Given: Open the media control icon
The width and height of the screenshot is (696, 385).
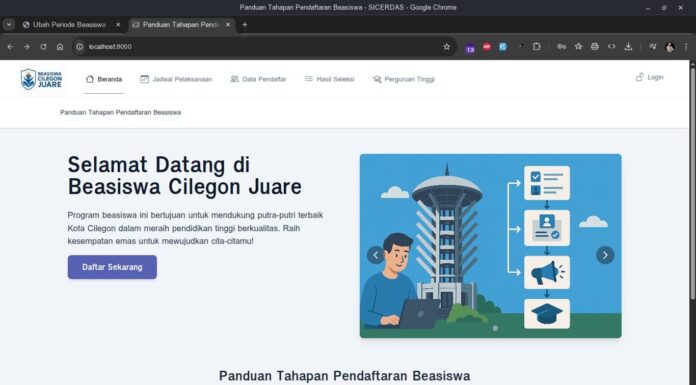Looking at the screenshot, I should pyautogui.click(x=653, y=47).
